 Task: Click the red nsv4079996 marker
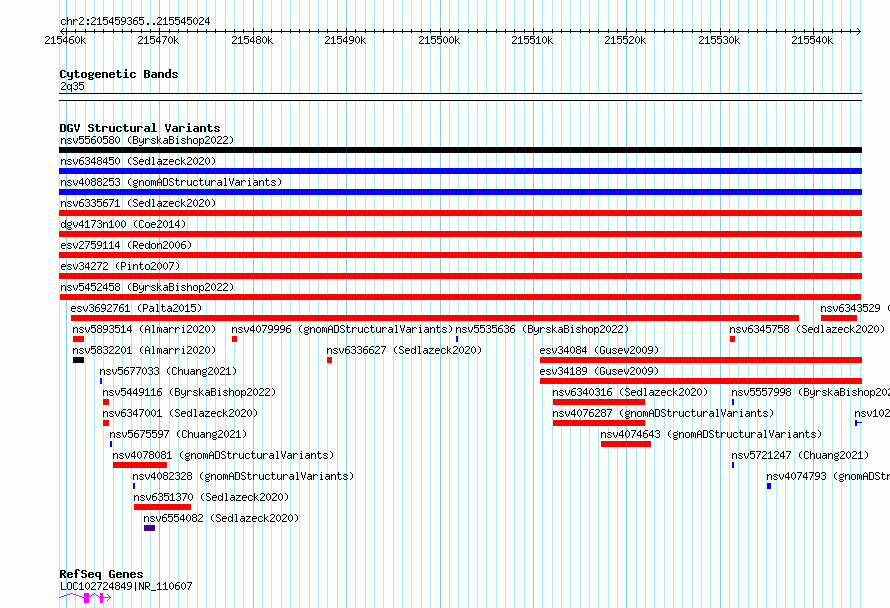coord(234,339)
